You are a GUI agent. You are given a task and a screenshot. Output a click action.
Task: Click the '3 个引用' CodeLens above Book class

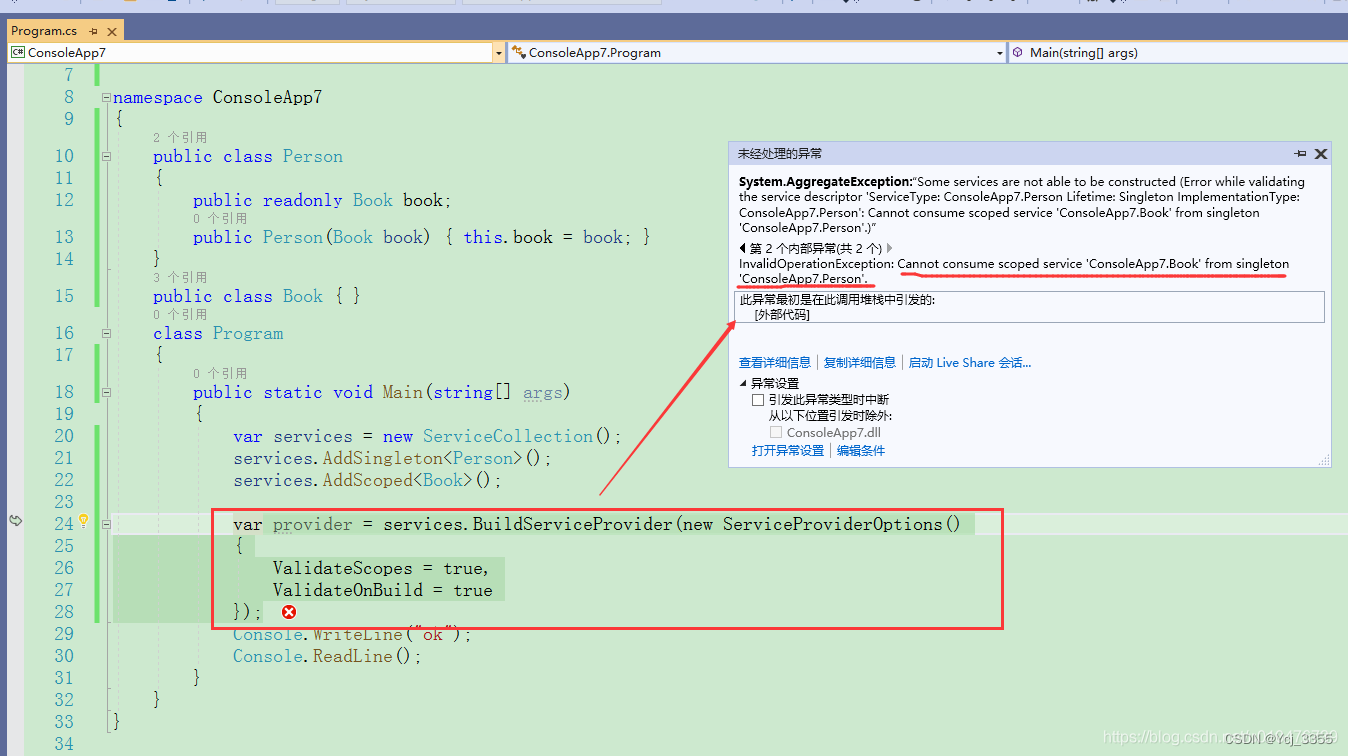tap(180, 277)
